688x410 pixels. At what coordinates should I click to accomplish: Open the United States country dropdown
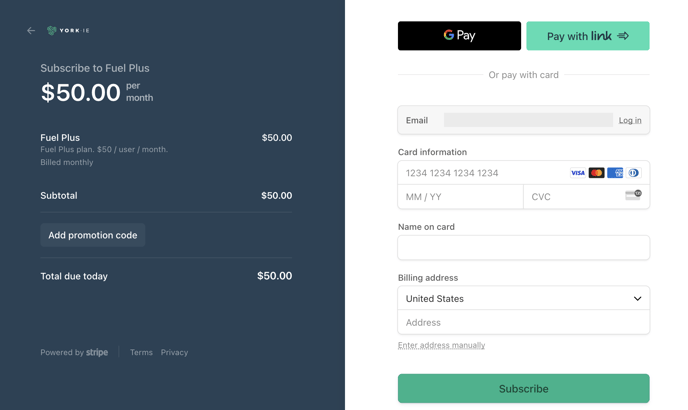(x=523, y=299)
